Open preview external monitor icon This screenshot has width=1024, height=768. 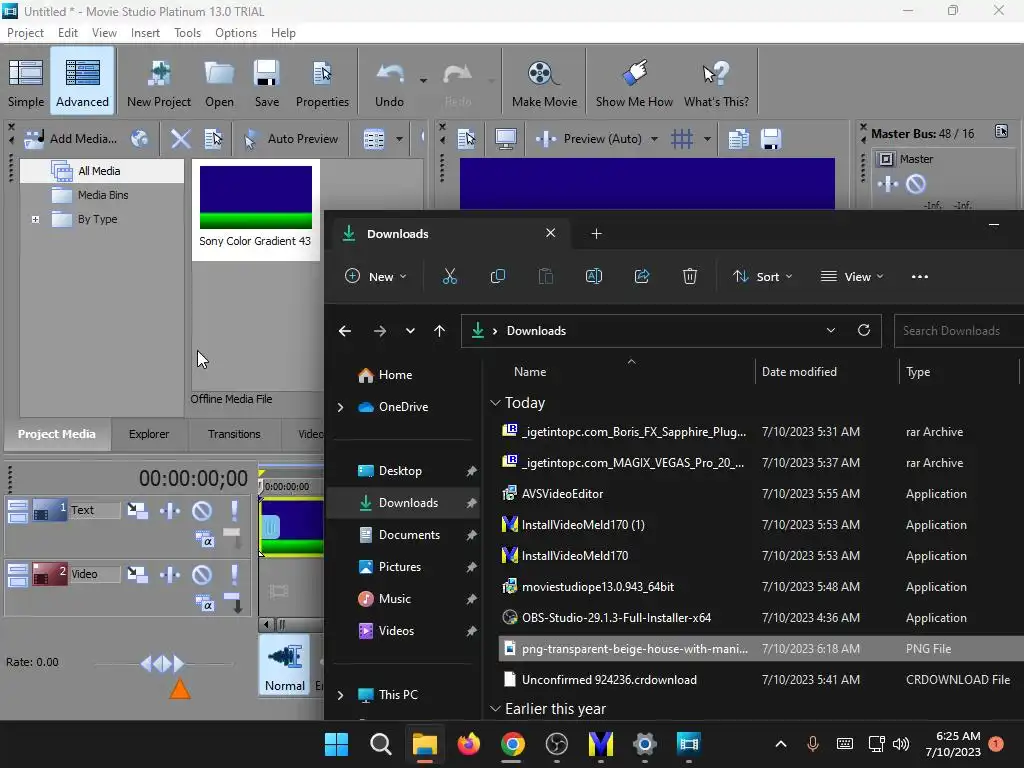[505, 138]
